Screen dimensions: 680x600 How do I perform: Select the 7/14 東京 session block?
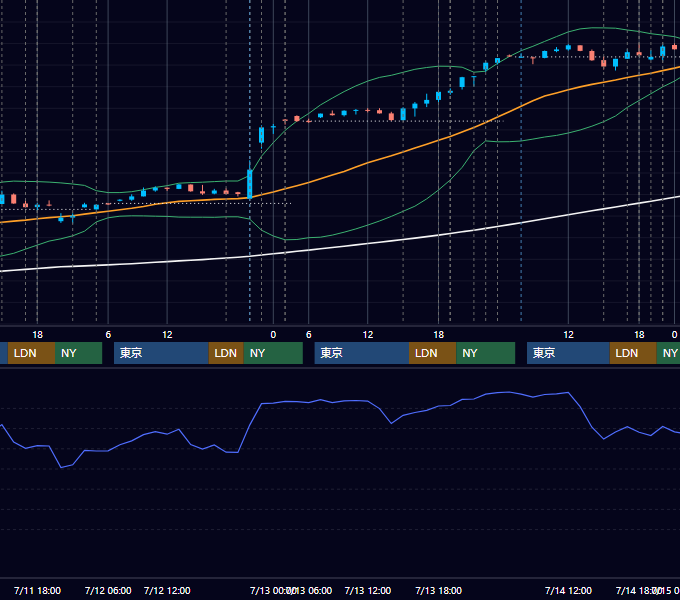click(x=568, y=353)
